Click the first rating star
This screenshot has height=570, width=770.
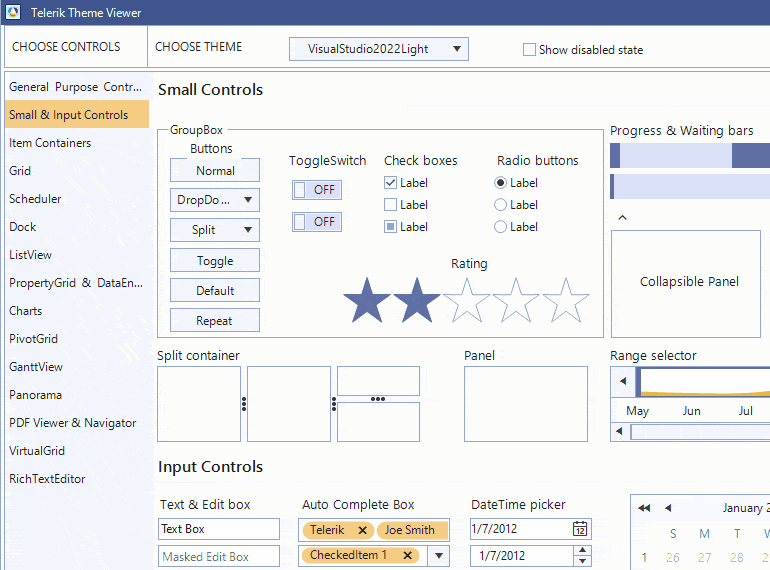point(367,300)
